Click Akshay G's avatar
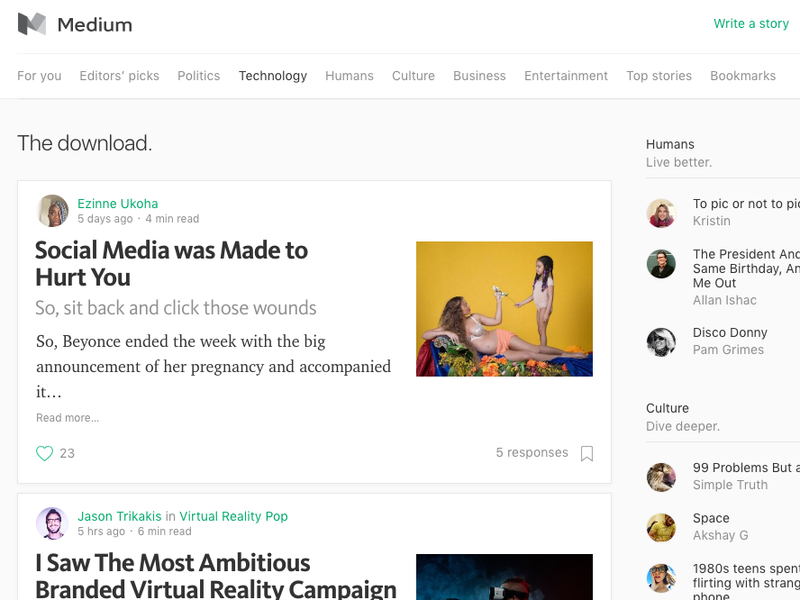800x600 pixels. 661,527
